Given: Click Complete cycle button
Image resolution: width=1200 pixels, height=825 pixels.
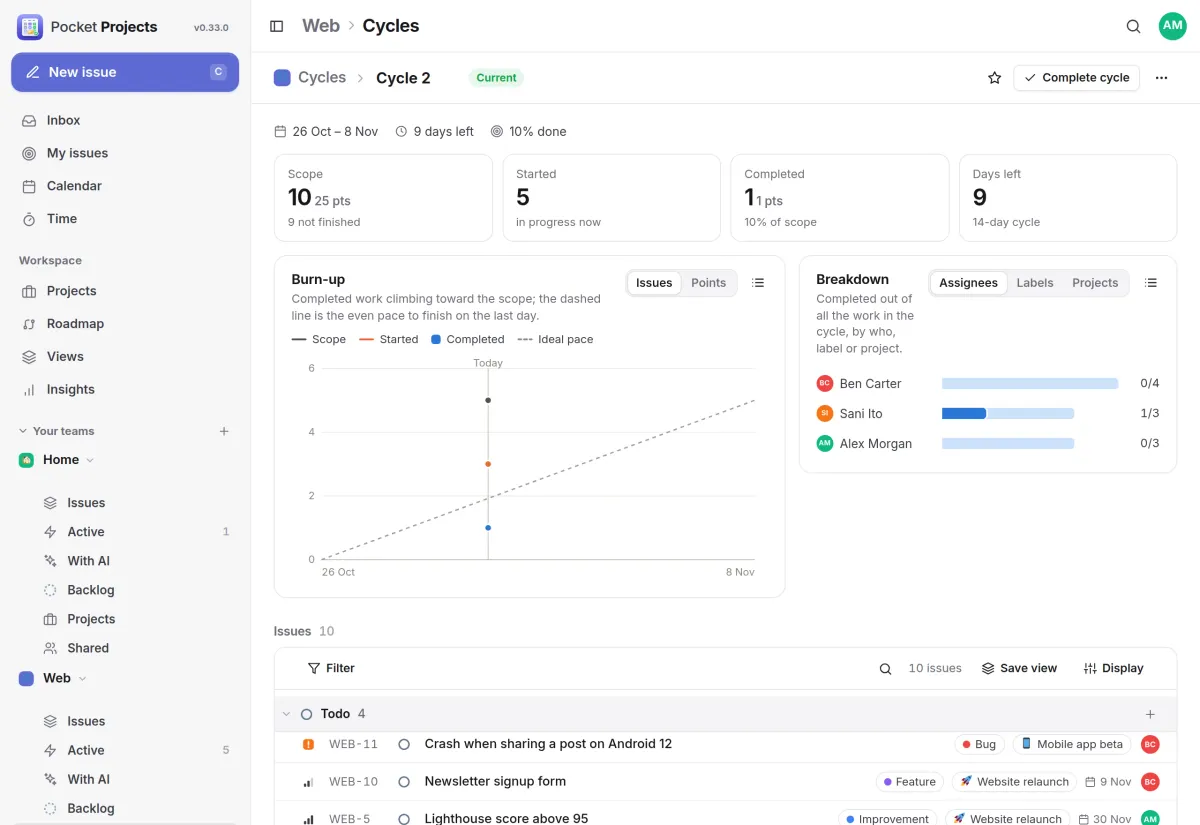Looking at the screenshot, I should click(x=1076, y=78).
